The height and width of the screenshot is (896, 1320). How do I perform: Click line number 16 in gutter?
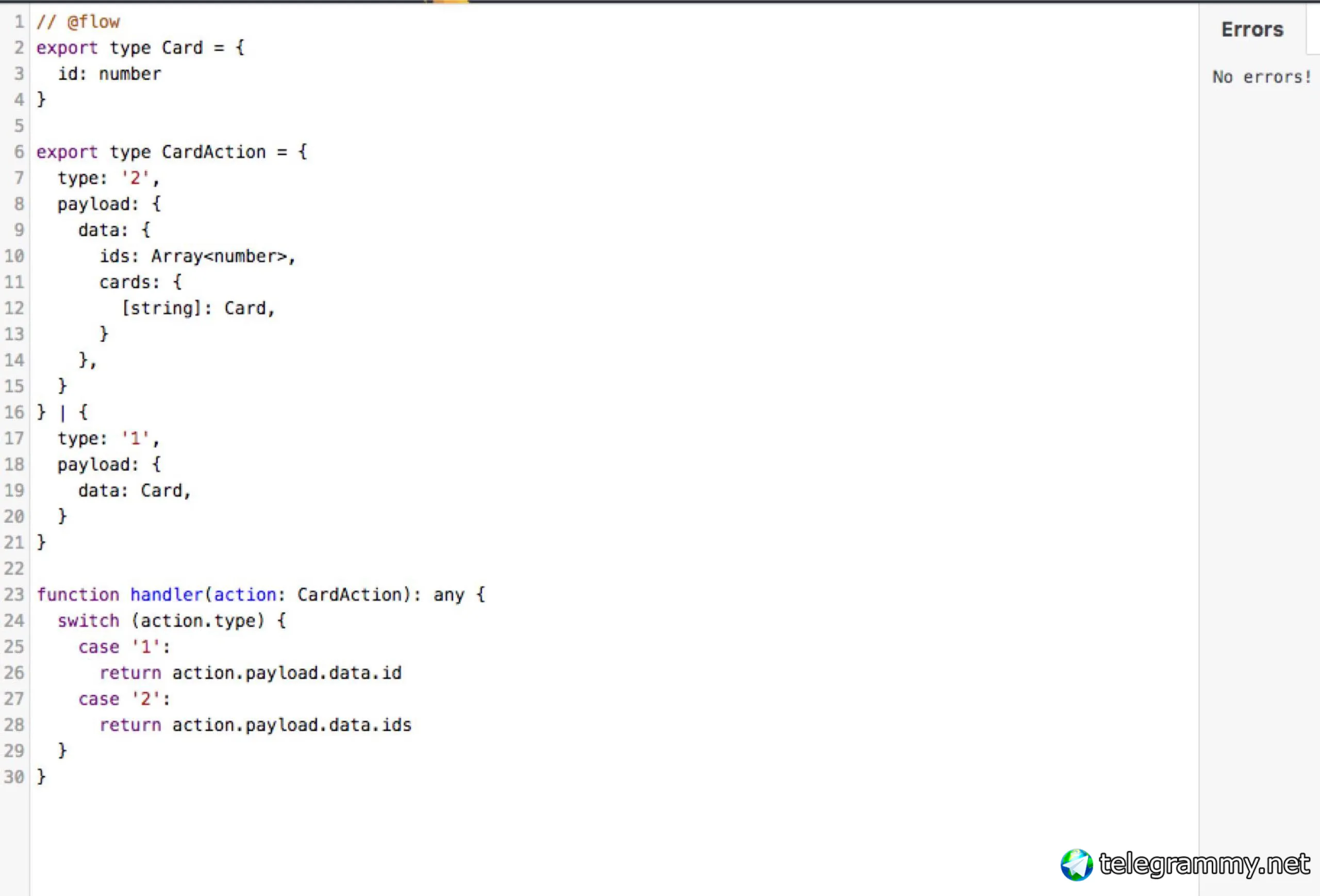(x=15, y=412)
